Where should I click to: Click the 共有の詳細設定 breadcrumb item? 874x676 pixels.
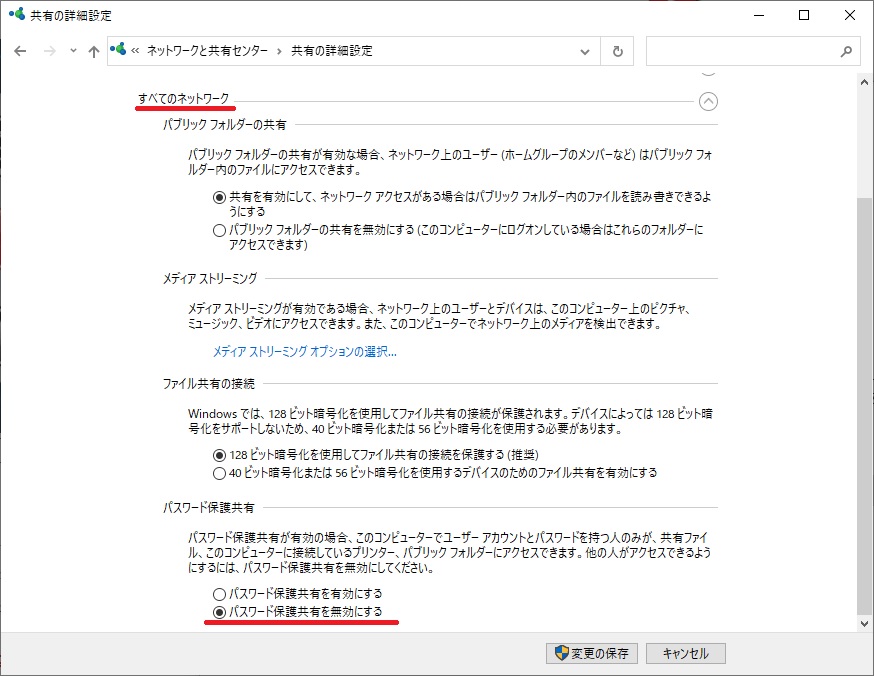331,50
